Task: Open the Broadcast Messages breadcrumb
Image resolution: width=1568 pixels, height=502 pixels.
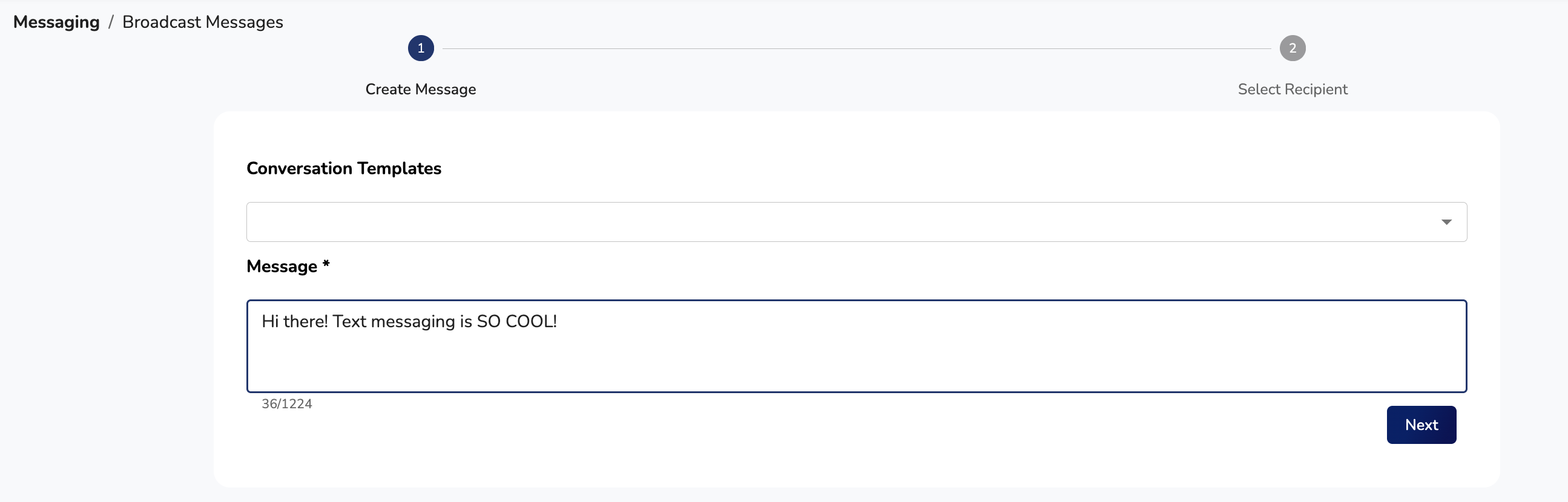Action: pos(203,22)
